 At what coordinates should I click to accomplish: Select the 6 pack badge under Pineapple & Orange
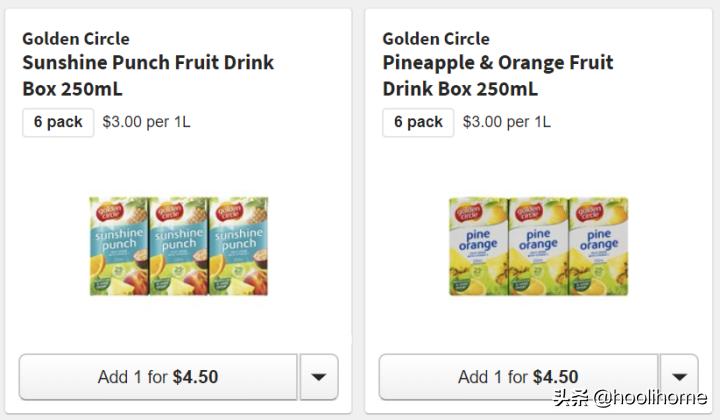[x=418, y=122]
